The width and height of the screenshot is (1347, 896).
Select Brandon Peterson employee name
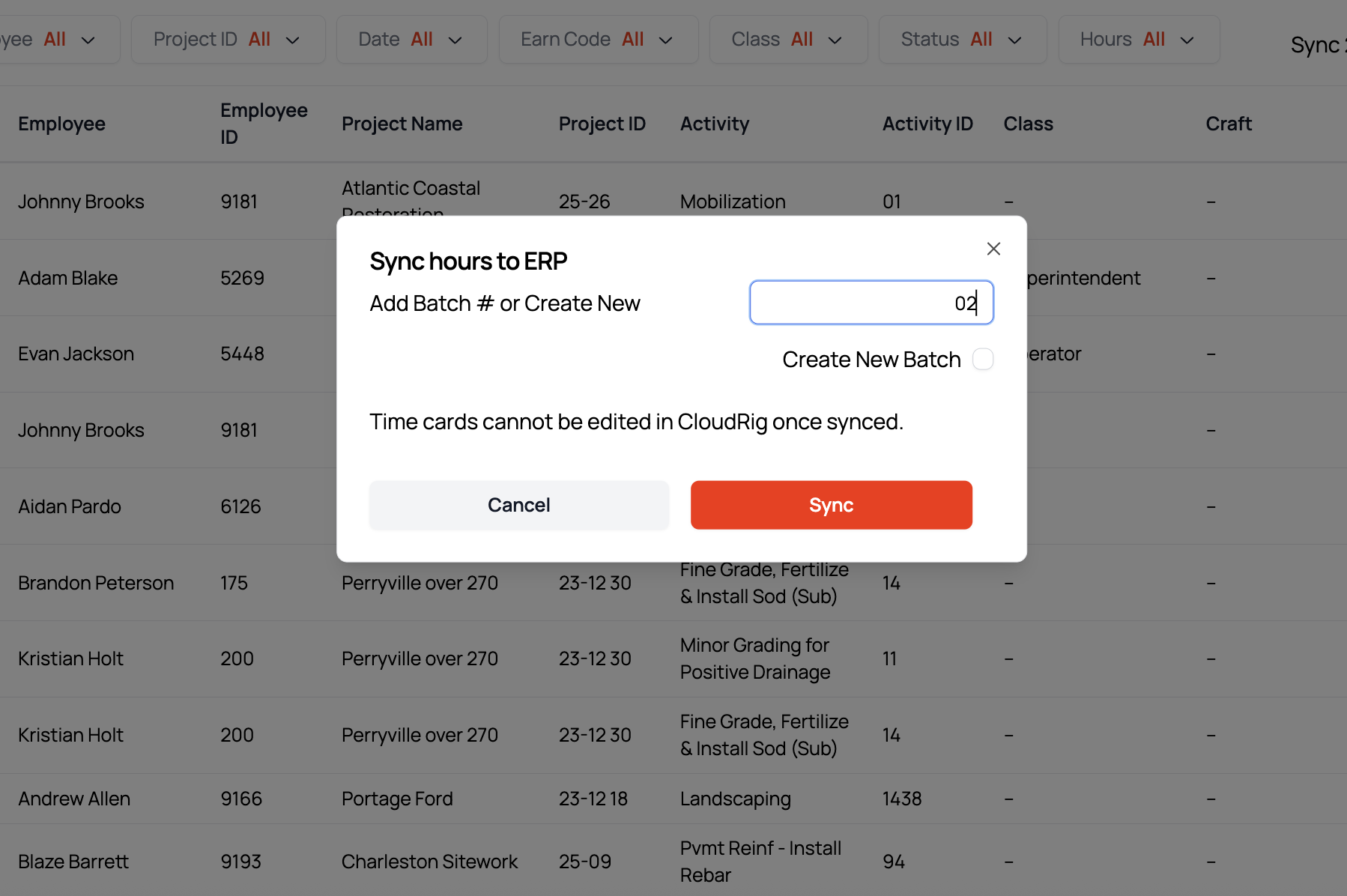[96, 583]
